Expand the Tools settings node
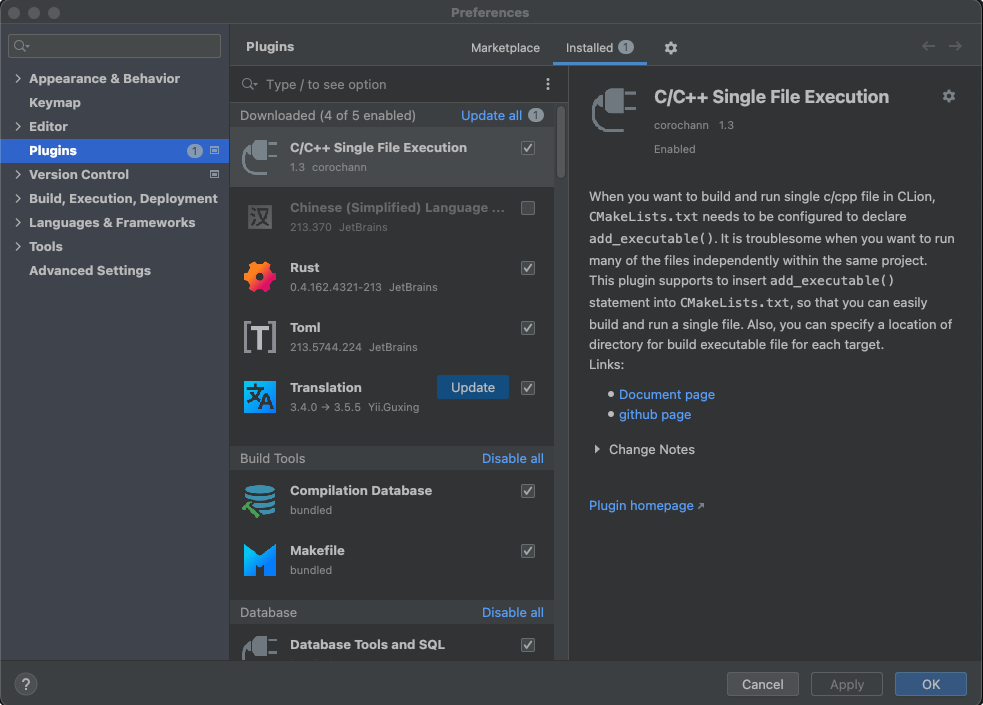The image size is (983, 705). point(18,246)
